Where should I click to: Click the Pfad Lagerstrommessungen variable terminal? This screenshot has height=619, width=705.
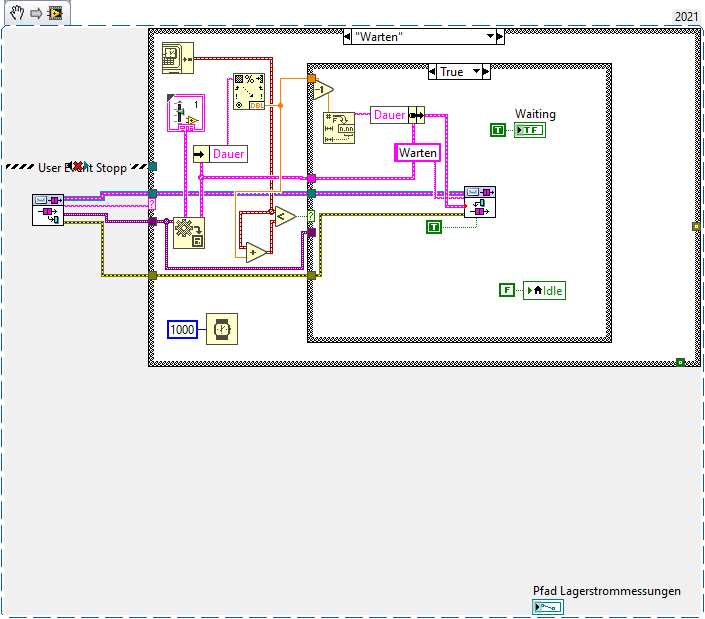coord(548,607)
